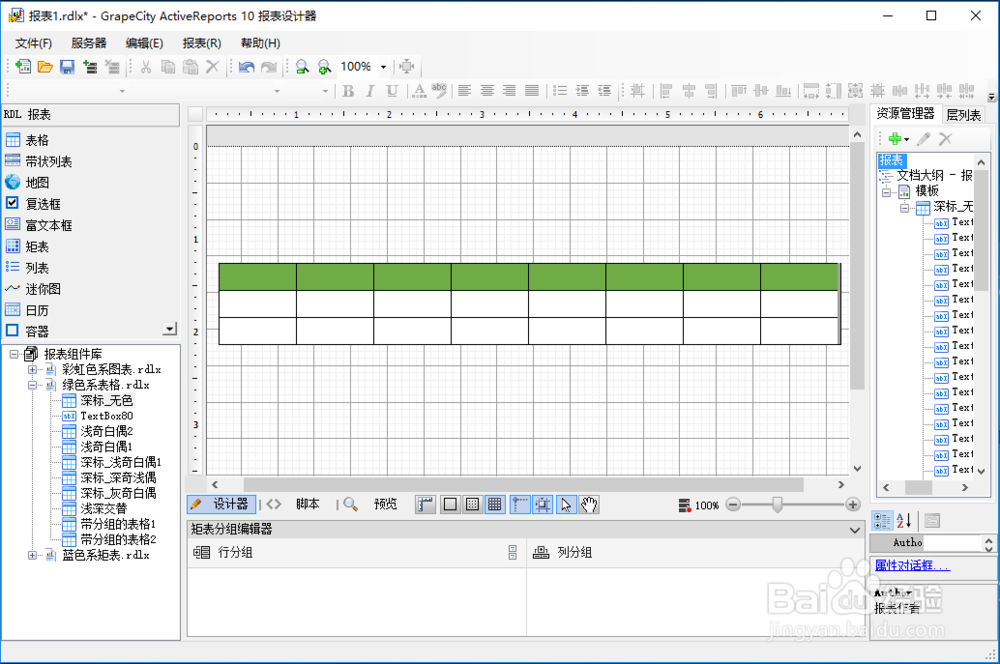Activate the selection arrow mode
This screenshot has width=1000, height=664.
[566, 505]
